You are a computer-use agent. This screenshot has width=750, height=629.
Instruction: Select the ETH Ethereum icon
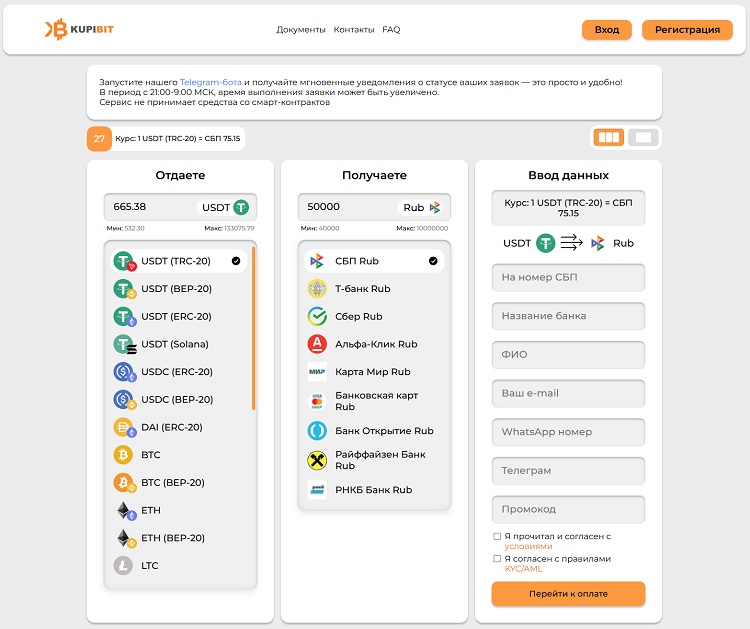tap(123, 510)
